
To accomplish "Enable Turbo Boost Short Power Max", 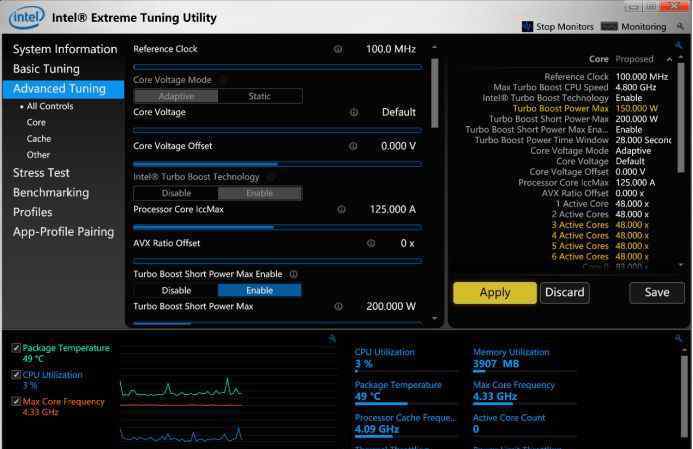I will pyautogui.click(x=260, y=290).
